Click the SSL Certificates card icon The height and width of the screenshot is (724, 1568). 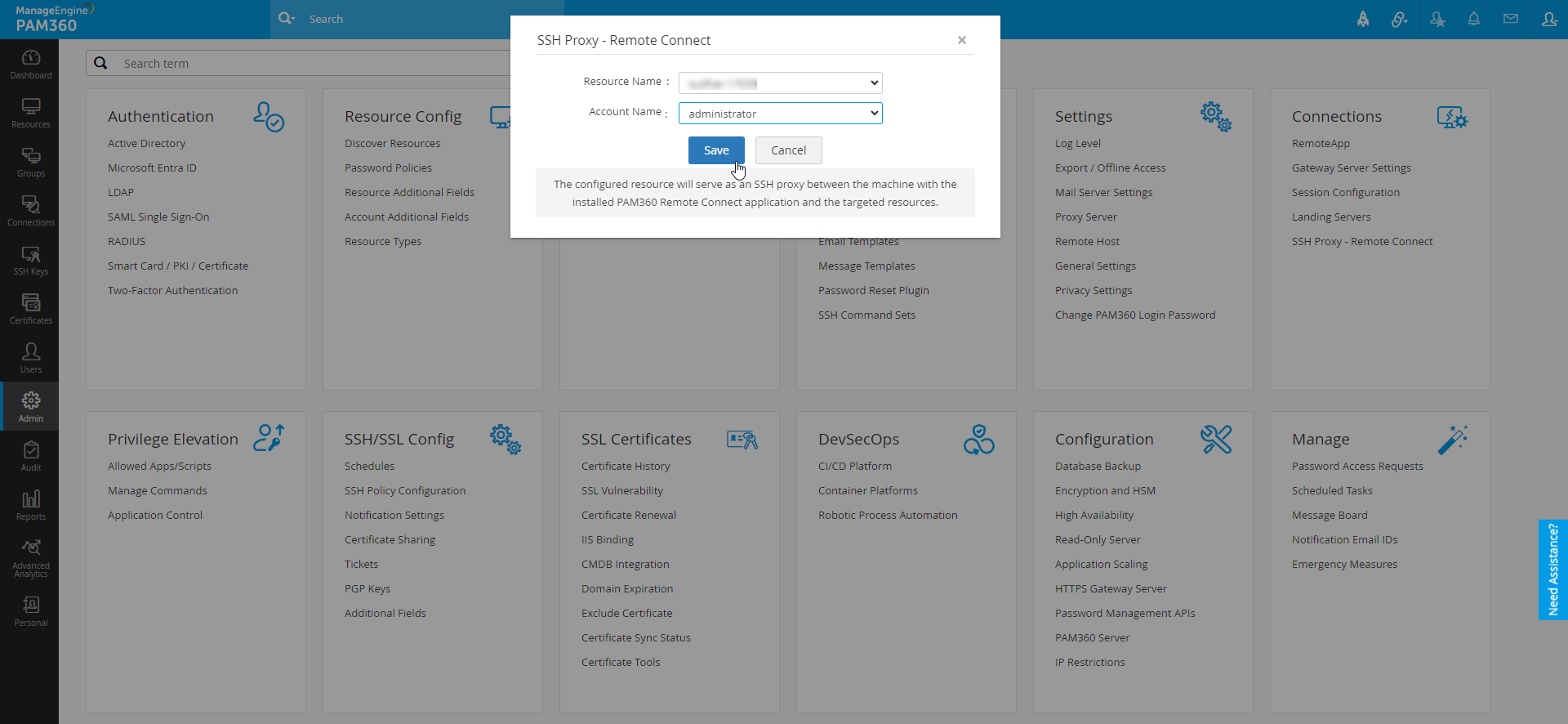click(742, 440)
